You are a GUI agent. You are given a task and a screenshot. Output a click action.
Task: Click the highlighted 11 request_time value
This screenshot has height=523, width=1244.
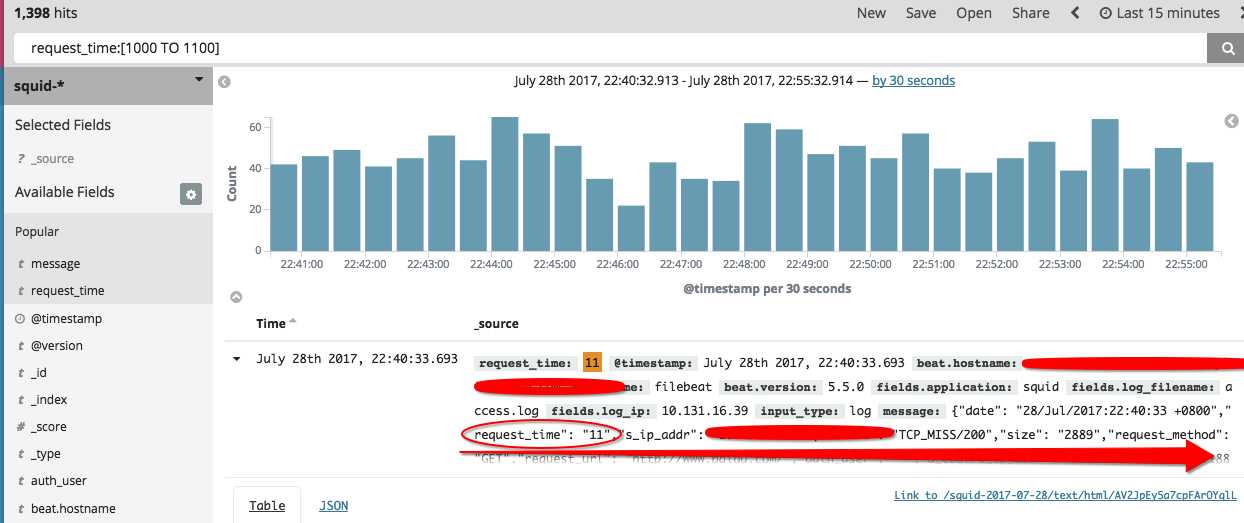tap(592, 363)
